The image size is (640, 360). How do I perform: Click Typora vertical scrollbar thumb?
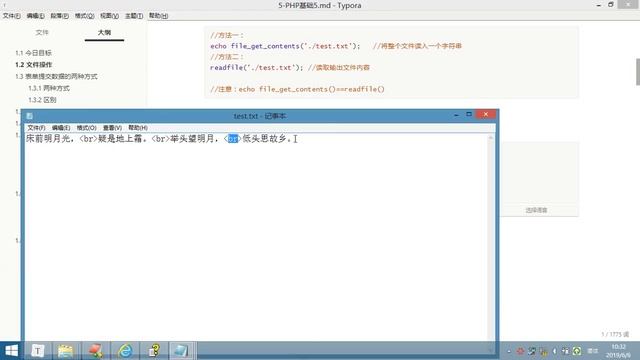(638, 72)
